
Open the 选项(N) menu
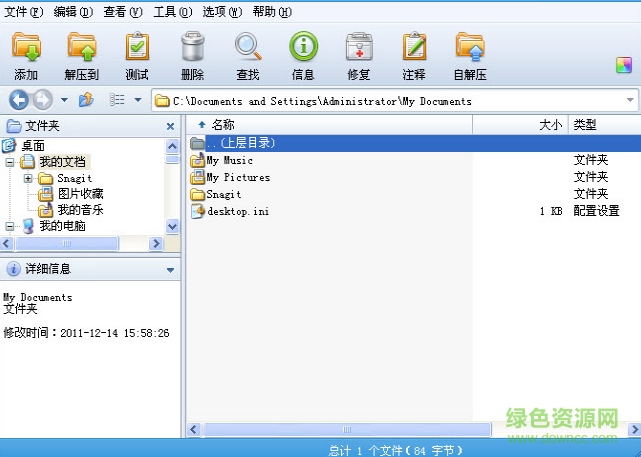(222, 12)
